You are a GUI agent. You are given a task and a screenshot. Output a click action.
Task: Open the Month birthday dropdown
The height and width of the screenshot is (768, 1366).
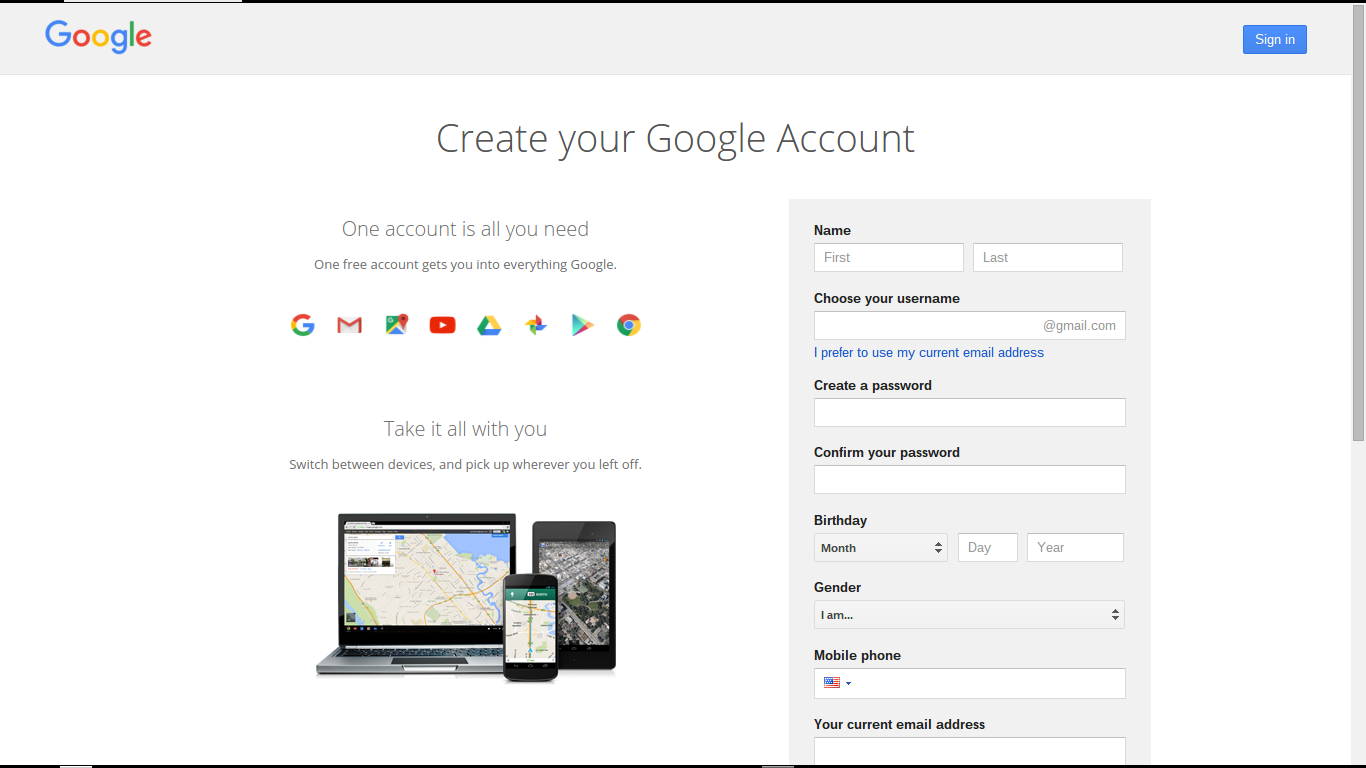(880, 547)
